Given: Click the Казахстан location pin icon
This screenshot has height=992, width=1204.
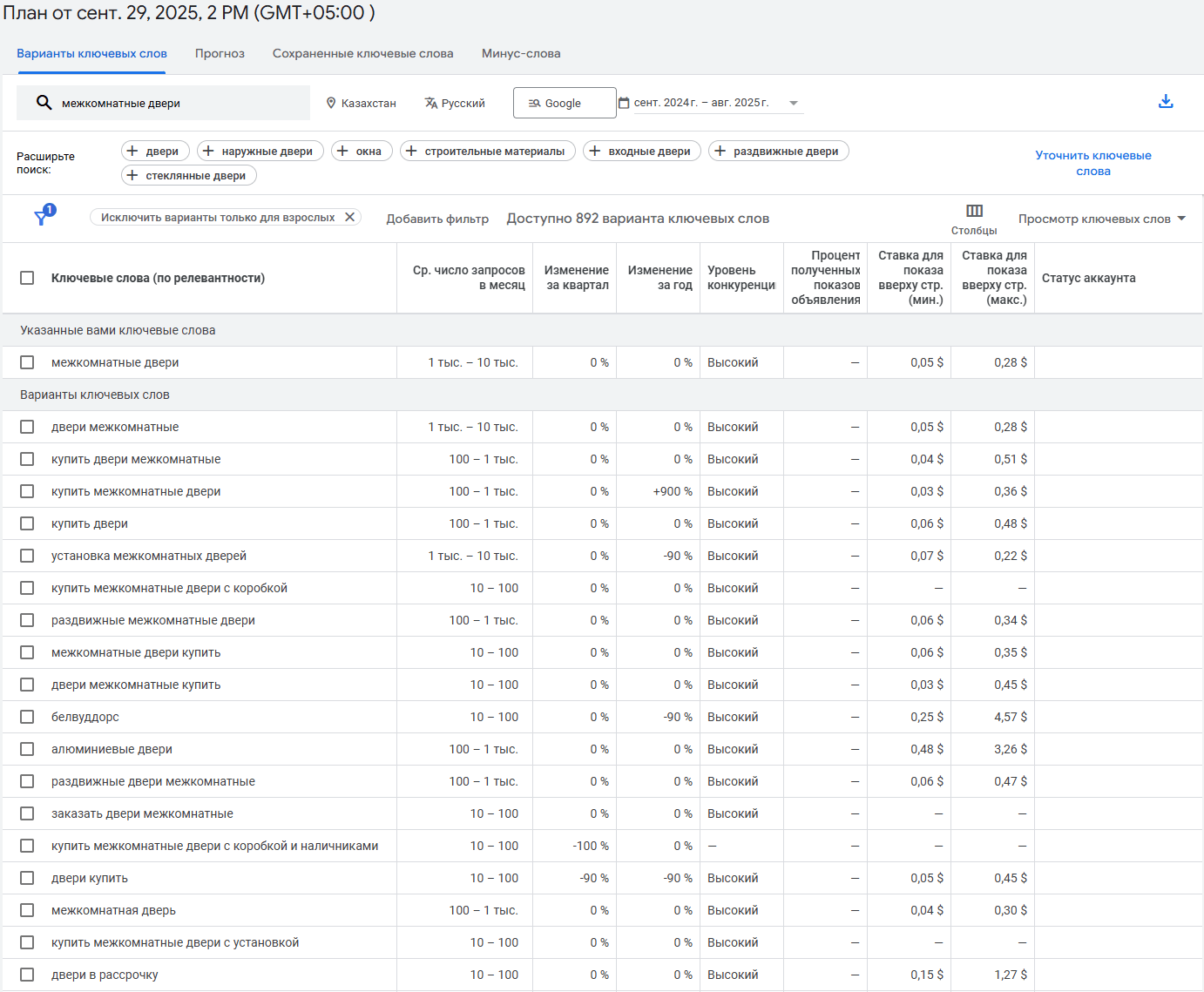Looking at the screenshot, I should point(331,103).
